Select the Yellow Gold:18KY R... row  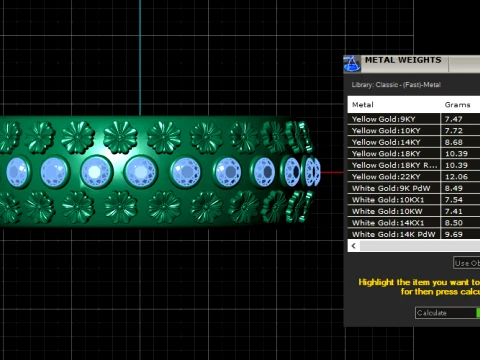pyautogui.click(x=414, y=165)
